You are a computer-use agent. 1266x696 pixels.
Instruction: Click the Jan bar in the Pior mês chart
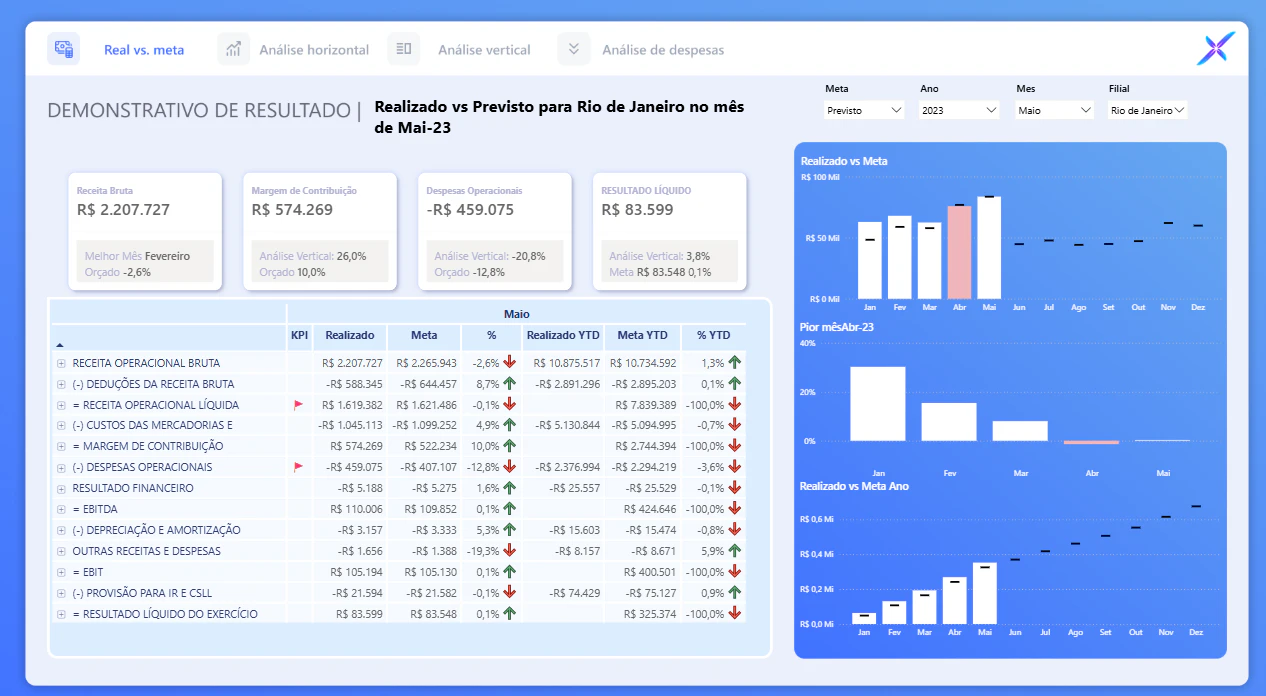(878, 404)
